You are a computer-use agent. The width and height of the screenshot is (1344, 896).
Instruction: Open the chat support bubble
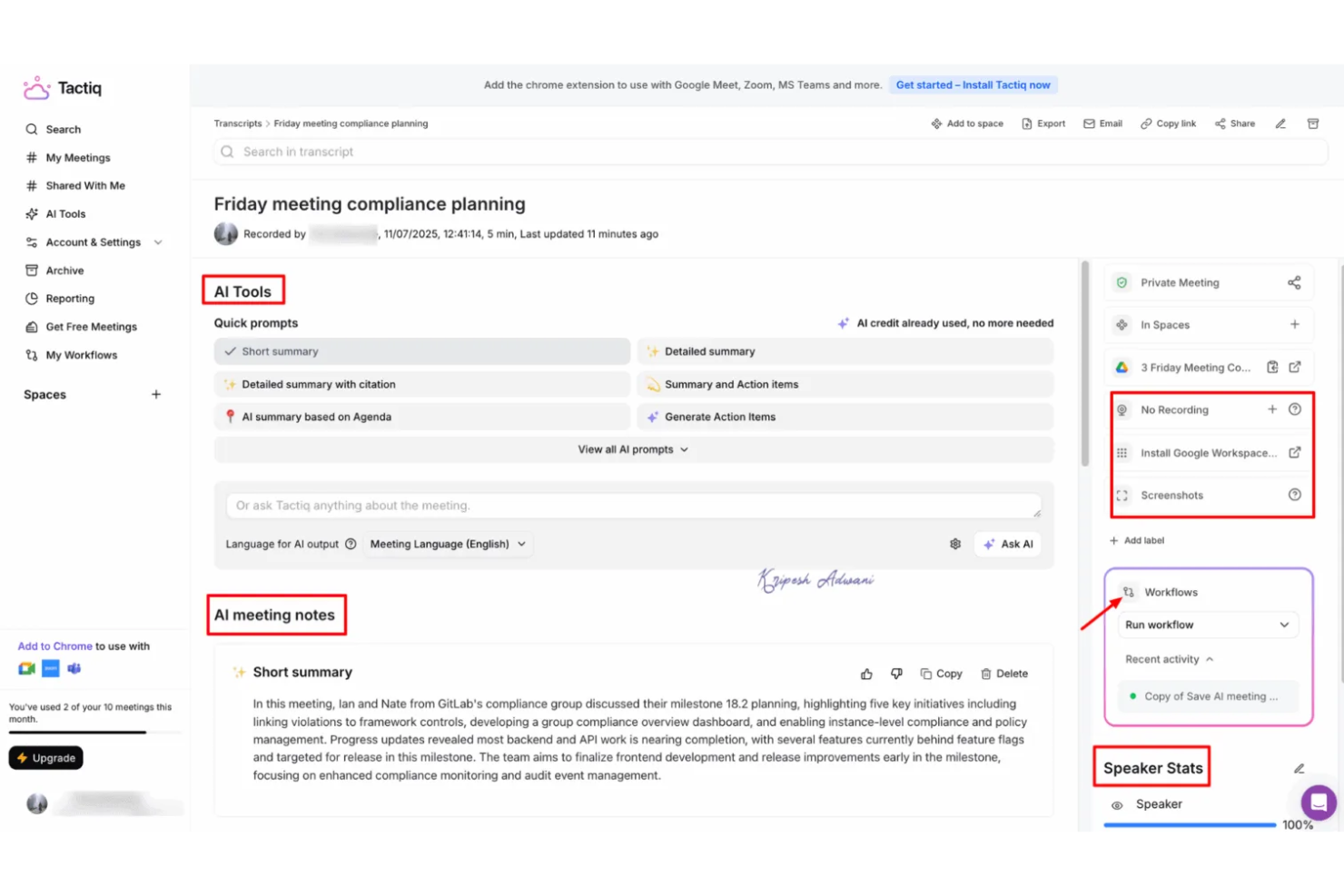1319,802
